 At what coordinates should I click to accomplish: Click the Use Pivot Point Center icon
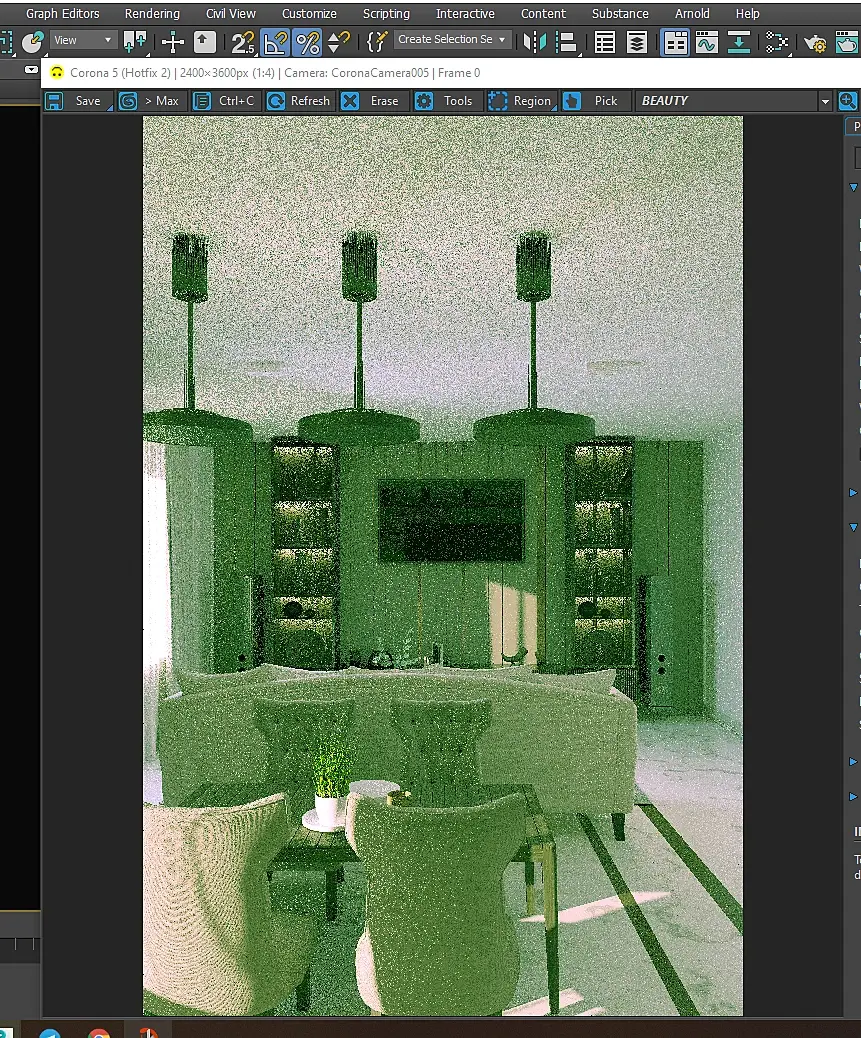[x=136, y=42]
